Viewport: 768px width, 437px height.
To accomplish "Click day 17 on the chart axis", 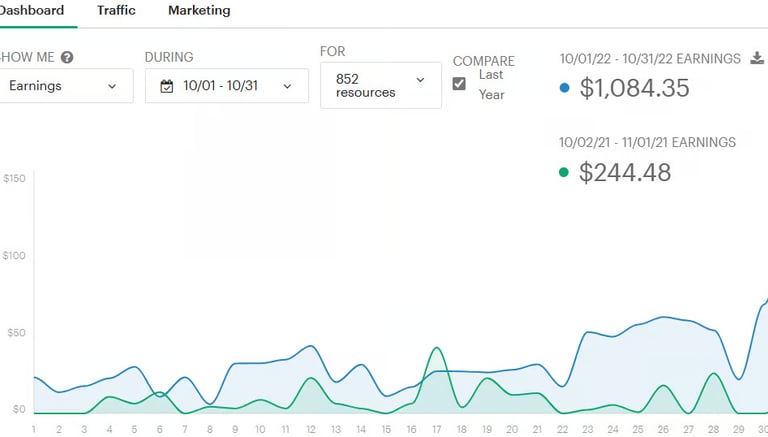I will pyautogui.click(x=436, y=430).
